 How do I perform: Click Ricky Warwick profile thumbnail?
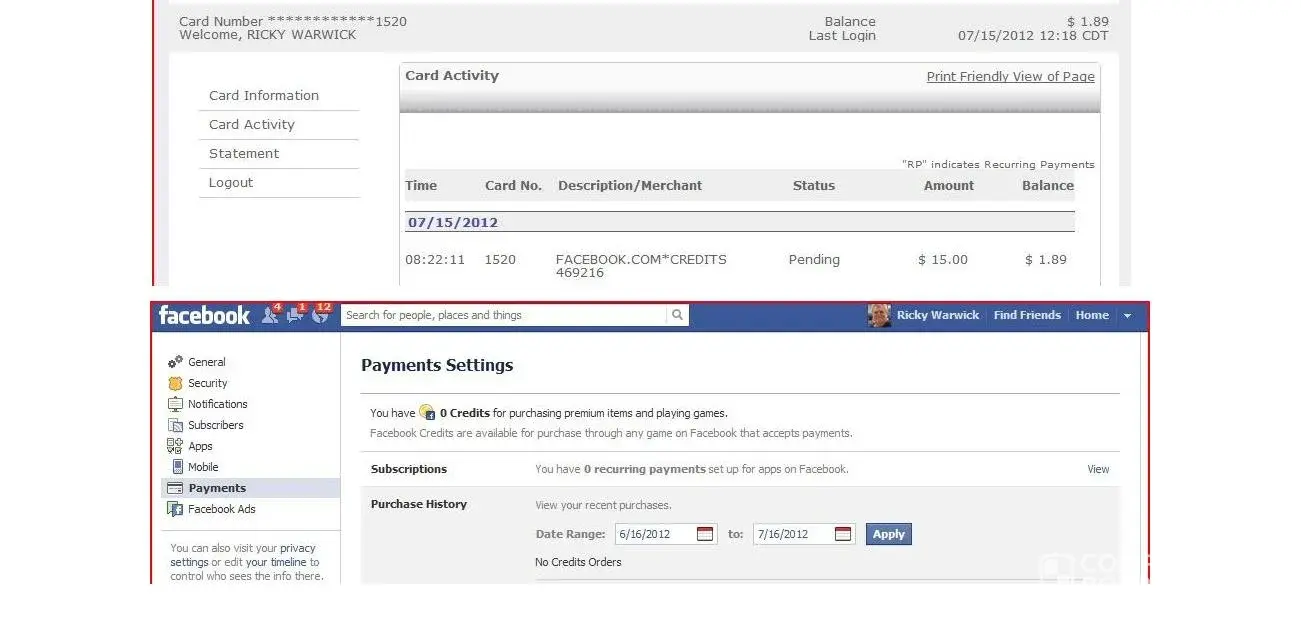click(879, 315)
